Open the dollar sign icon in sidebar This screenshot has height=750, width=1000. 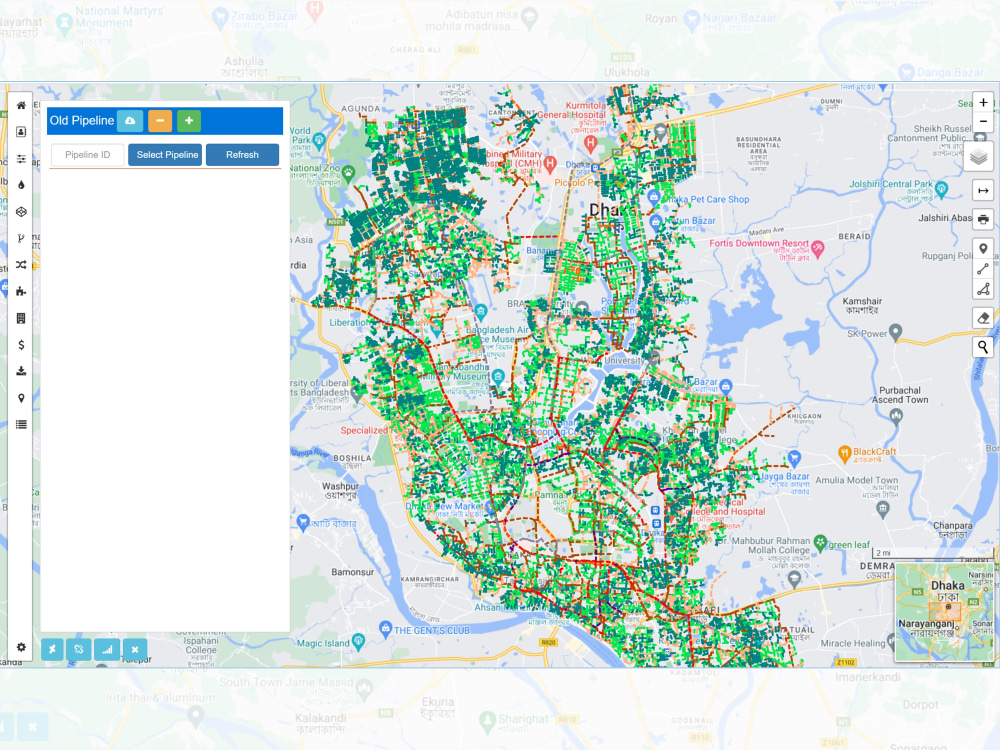click(21, 344)
